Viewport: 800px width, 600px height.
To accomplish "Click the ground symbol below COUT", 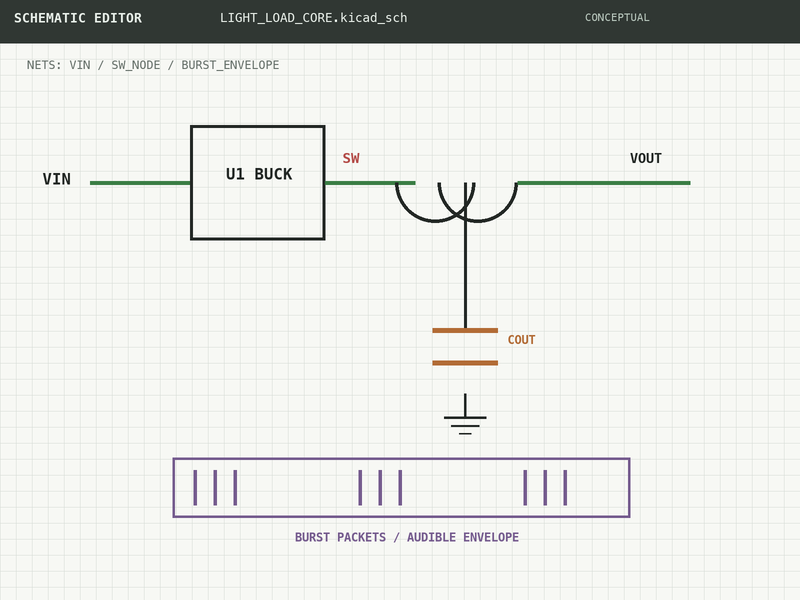I will 465,414.
